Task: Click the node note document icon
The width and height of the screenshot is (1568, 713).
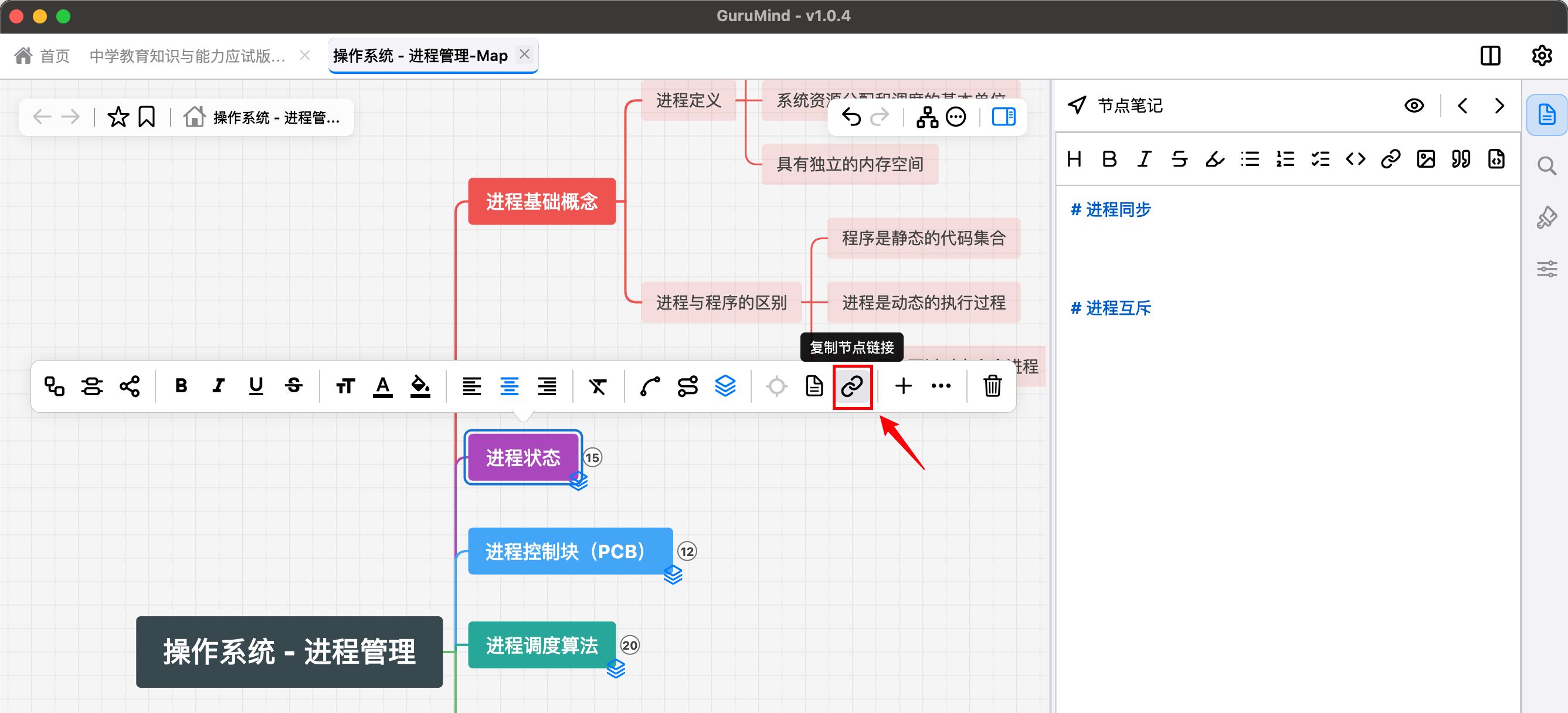Action: click(x=814, y=386)
